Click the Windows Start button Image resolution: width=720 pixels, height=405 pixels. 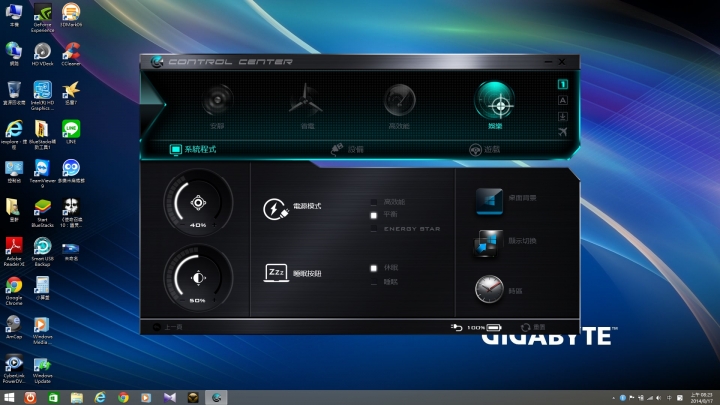click(9, 398)
